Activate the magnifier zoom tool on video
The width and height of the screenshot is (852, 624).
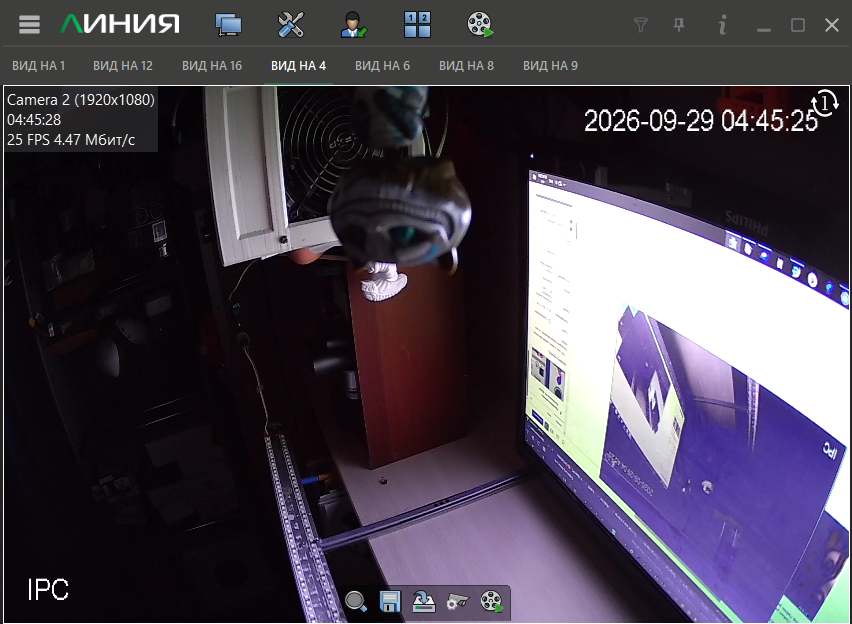[x=356, y=602]
